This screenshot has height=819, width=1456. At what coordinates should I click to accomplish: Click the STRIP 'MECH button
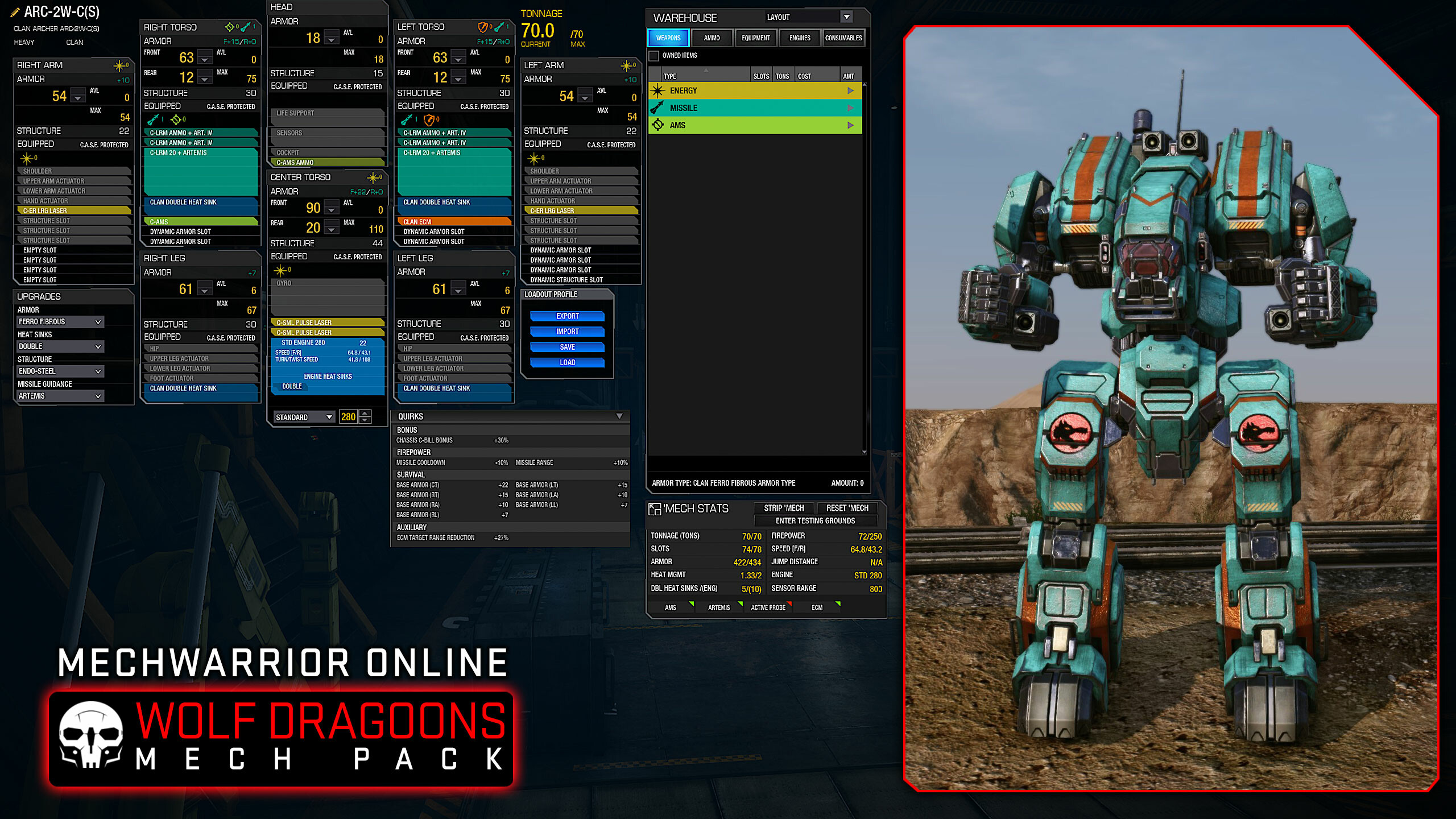(x=784, y=508)
